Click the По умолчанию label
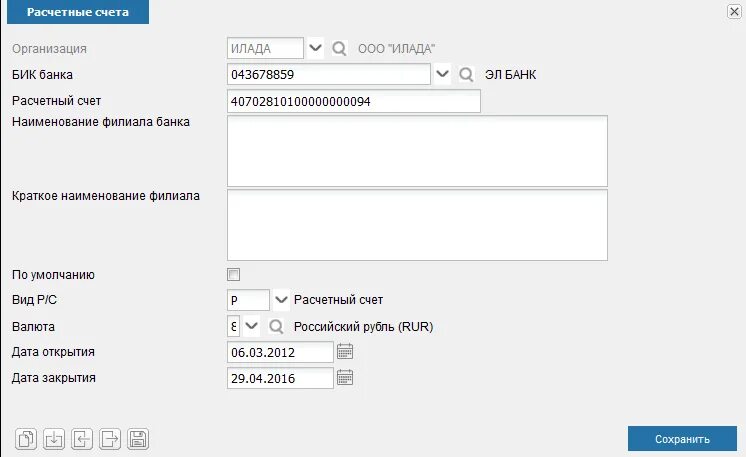This screenshot has height=457, width=746. coord(53,275)
